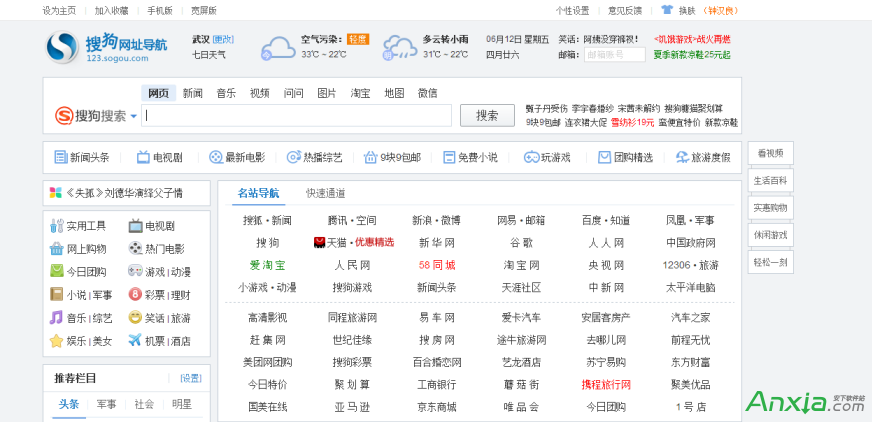Open the 爱淘宝 green link

click(267, 265)
